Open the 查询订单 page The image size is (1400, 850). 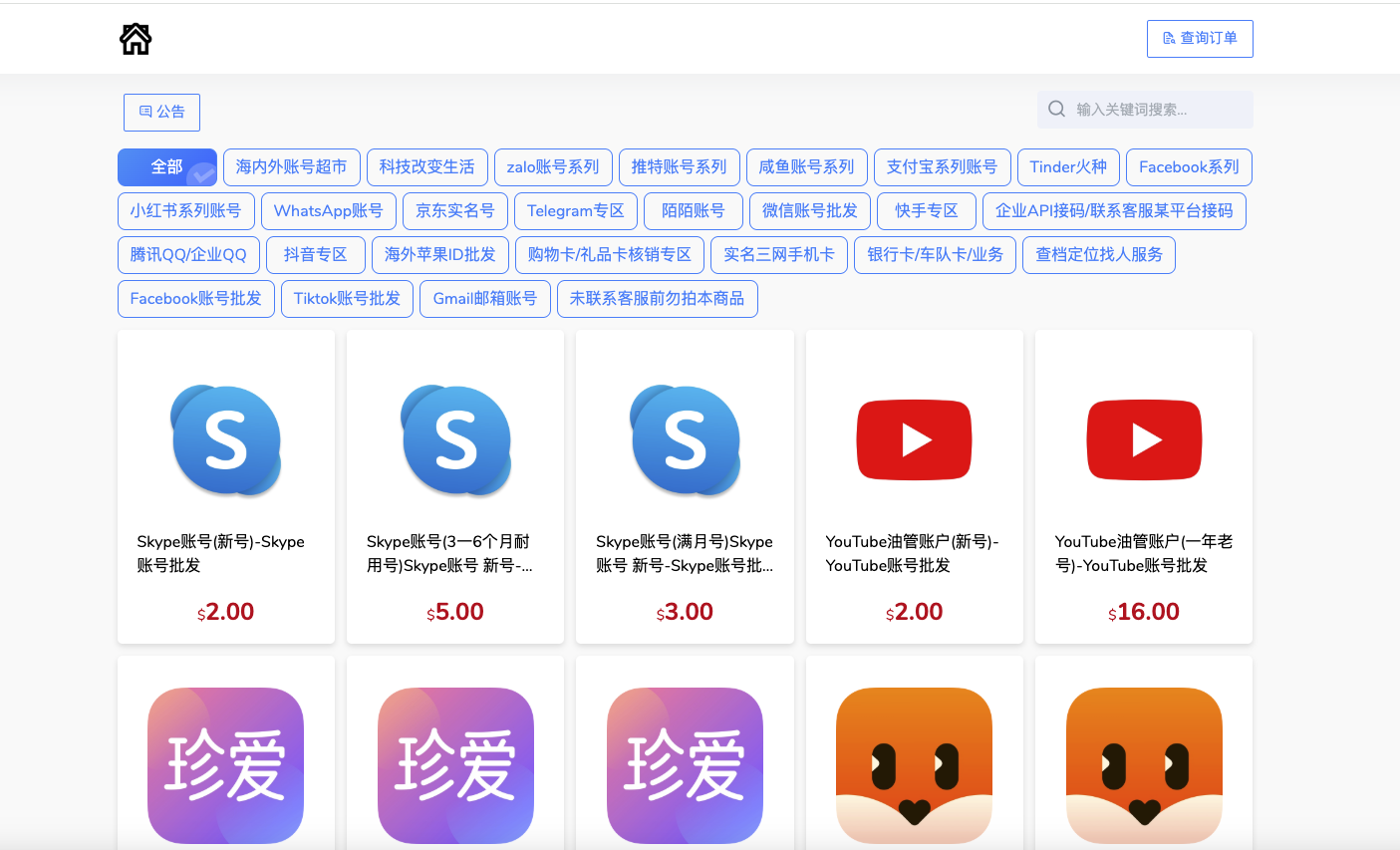[1200, 38]
